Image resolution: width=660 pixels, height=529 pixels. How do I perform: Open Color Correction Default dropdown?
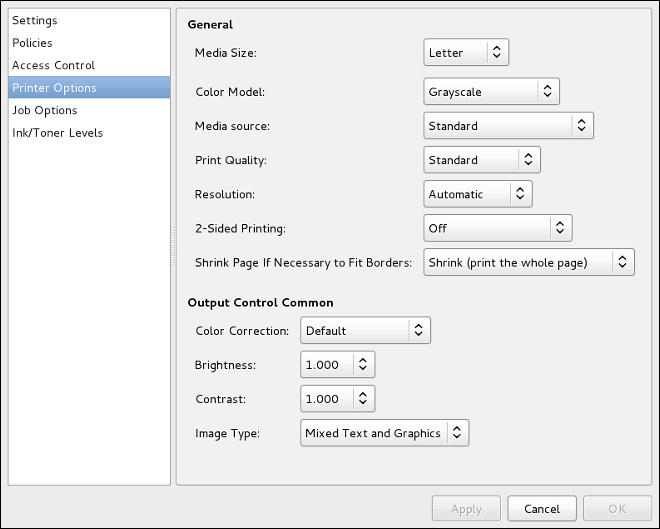point(365,330)
